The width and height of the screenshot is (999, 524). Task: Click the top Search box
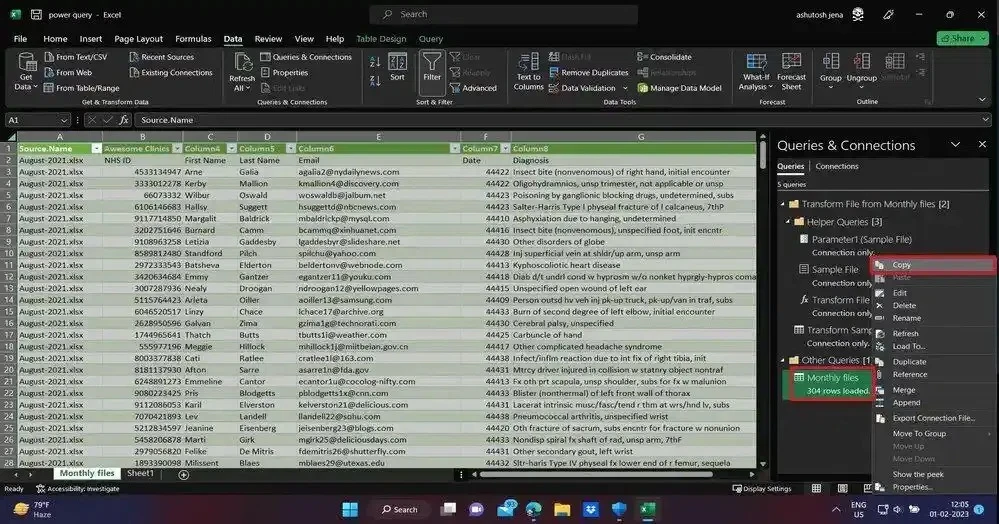[504, 14]
